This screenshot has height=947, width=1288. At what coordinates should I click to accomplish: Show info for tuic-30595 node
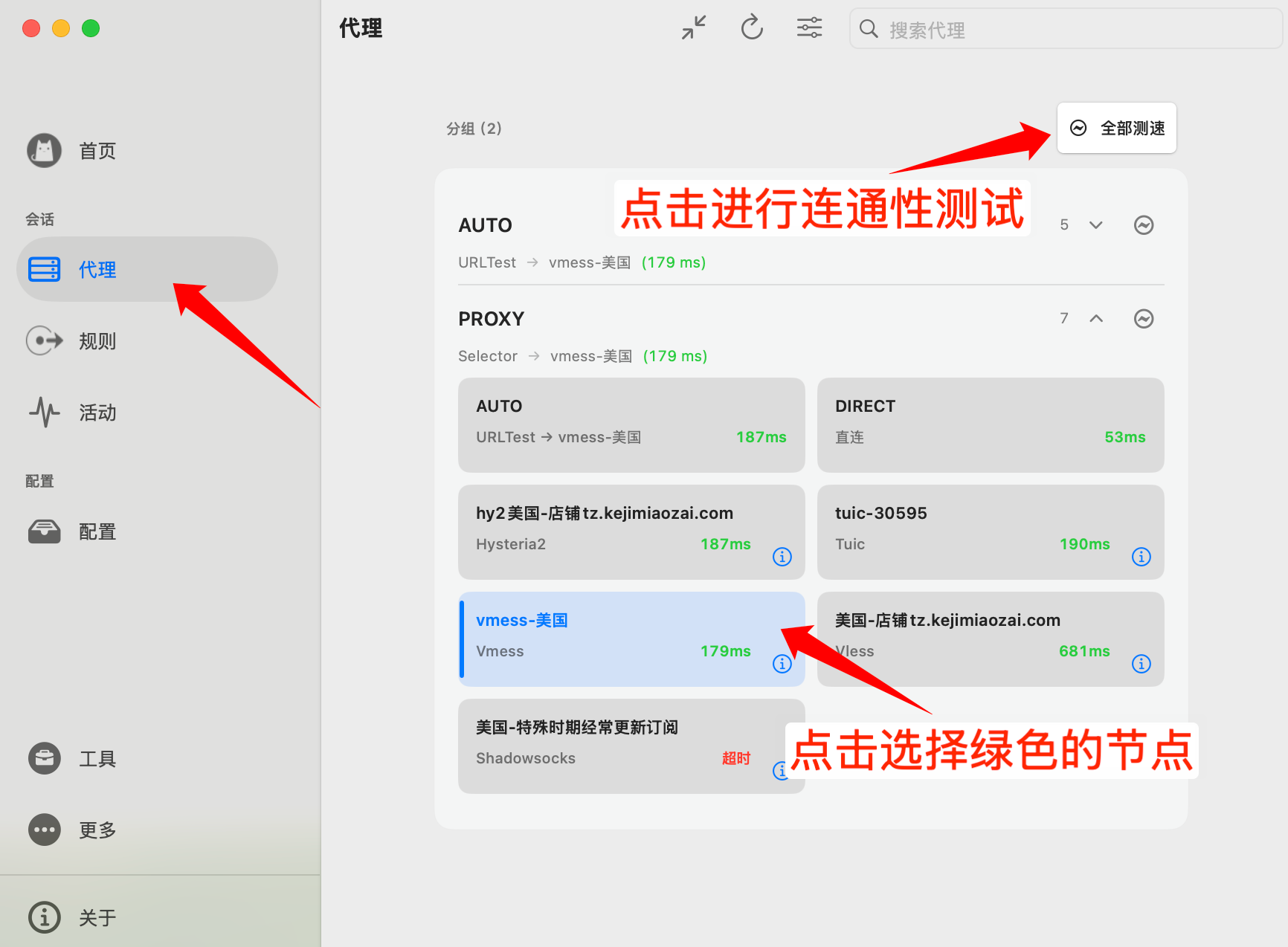point(1141,557)
